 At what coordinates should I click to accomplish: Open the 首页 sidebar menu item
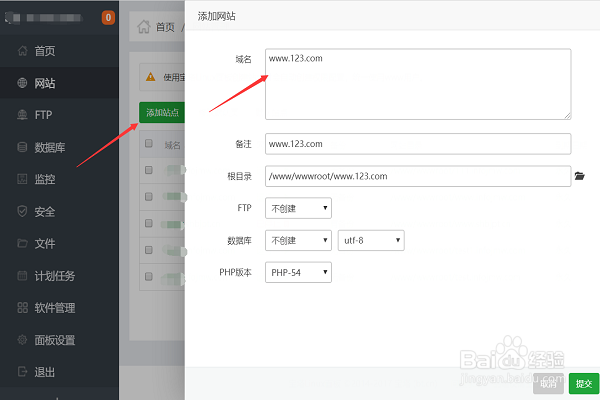click(x=59, y=51)
